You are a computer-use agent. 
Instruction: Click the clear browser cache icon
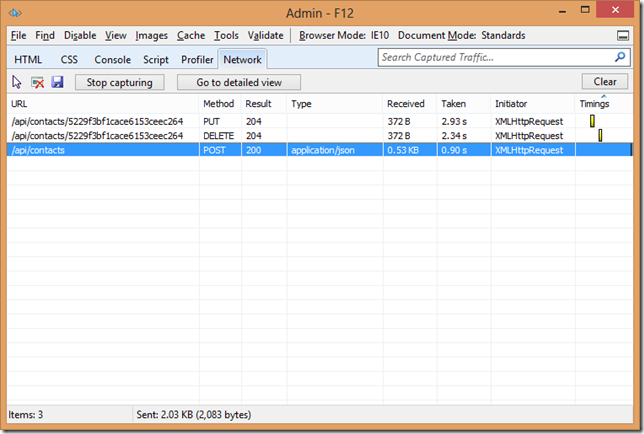coord(37,82)
